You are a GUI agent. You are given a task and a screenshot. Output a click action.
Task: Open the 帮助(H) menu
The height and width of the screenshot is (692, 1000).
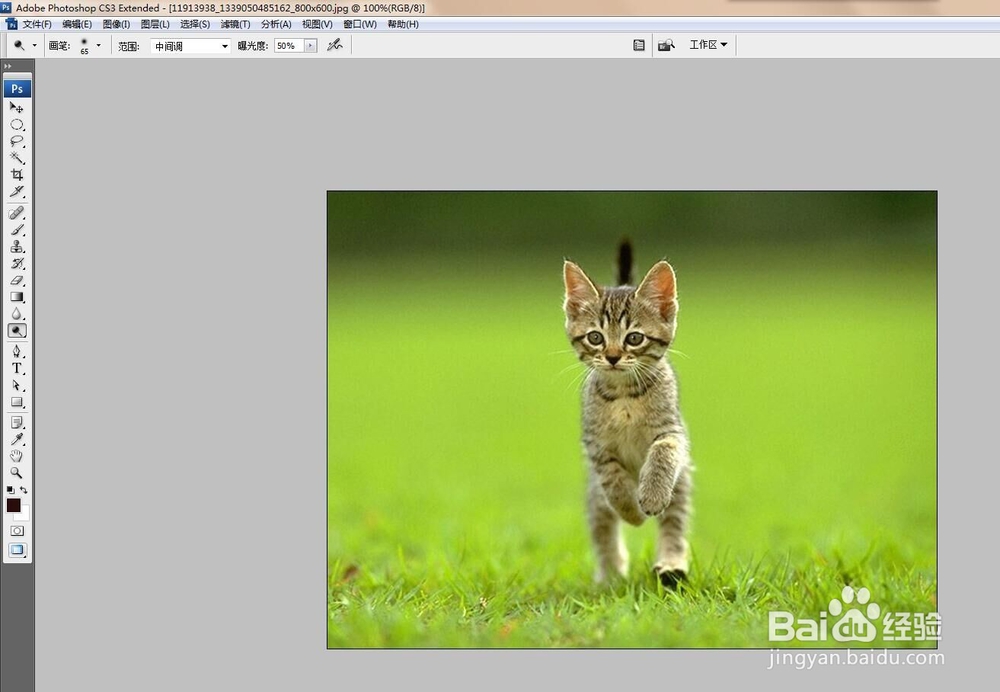403,24
